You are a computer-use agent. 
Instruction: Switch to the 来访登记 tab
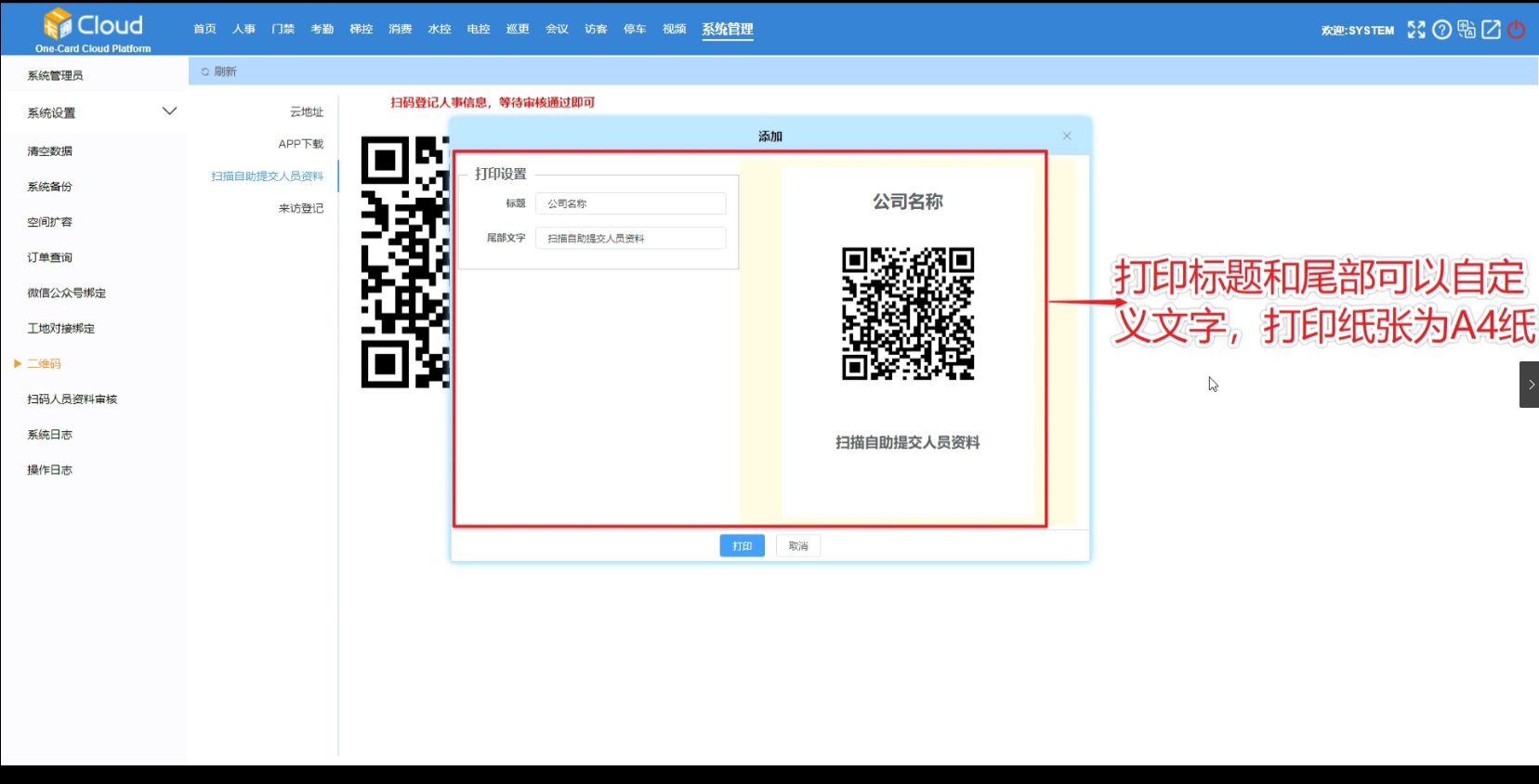coord(301,209)
